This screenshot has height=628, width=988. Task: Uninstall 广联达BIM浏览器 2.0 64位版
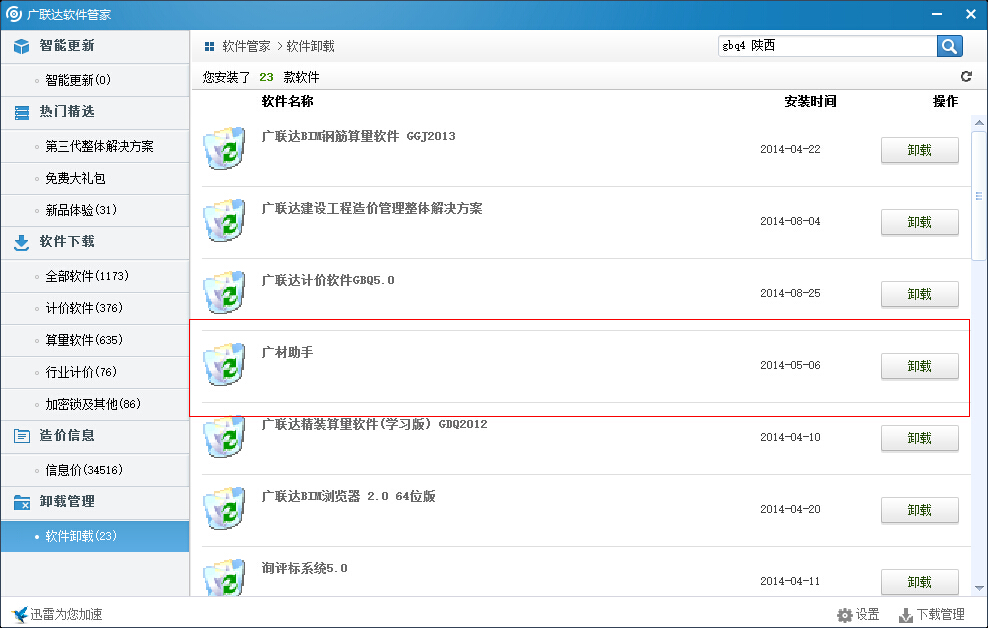(x=919, y=510)
